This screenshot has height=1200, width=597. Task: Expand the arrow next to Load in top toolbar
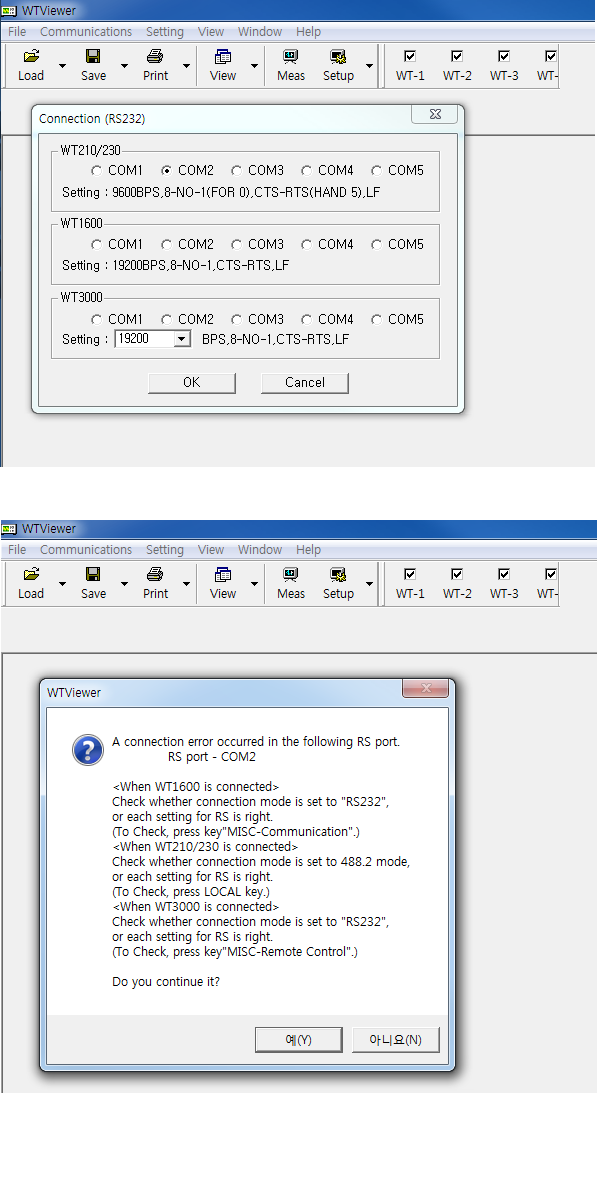[62, 66]
